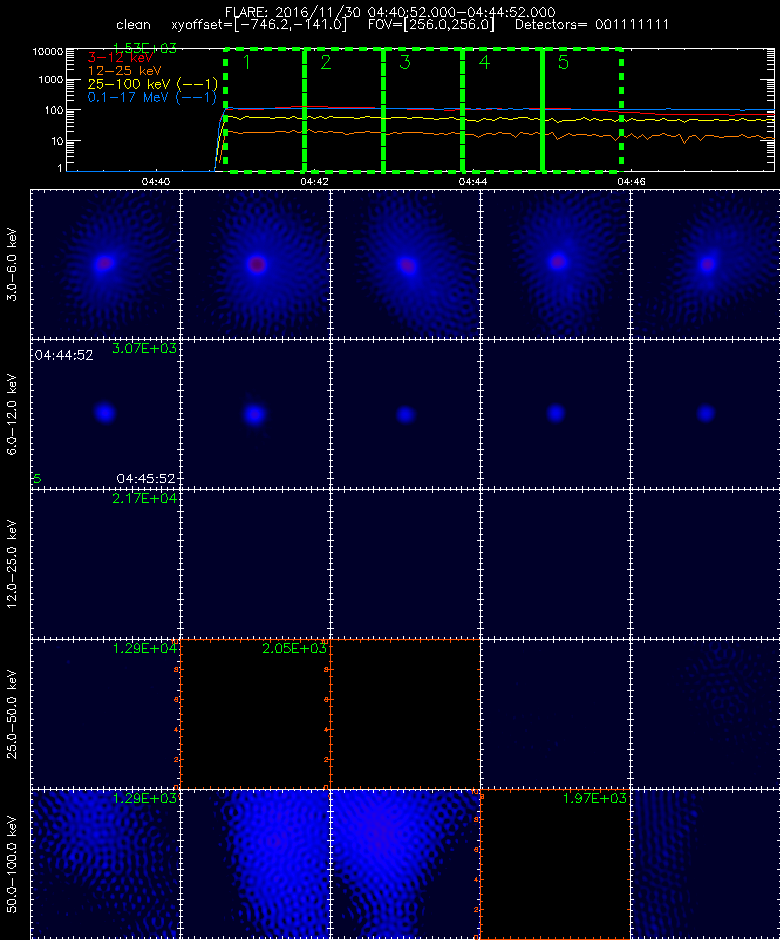
Task: Open fifth image panel in 25.0-50.0 keV row
Action: pos(705,714)
